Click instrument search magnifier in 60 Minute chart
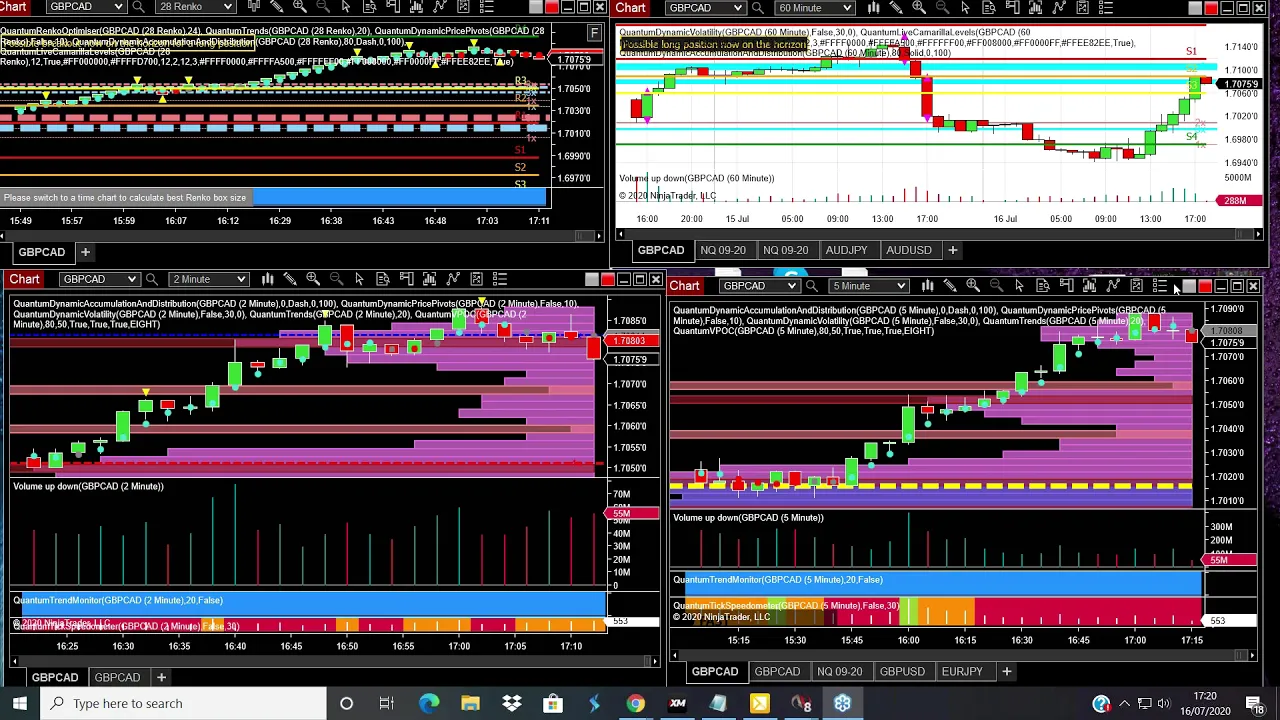This screenshot has width=1280, height=720. (x=758, y=8)
